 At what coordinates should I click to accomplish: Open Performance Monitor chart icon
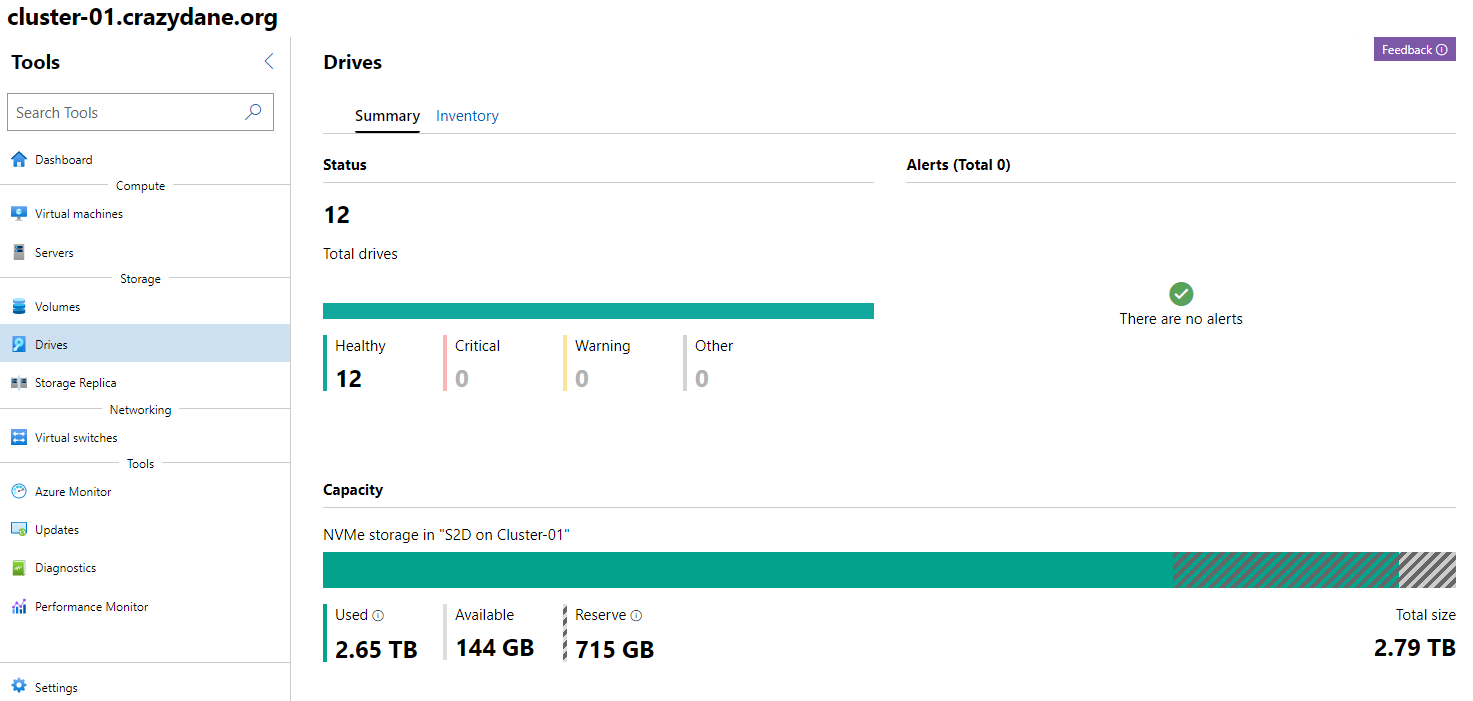coord(19,606)
